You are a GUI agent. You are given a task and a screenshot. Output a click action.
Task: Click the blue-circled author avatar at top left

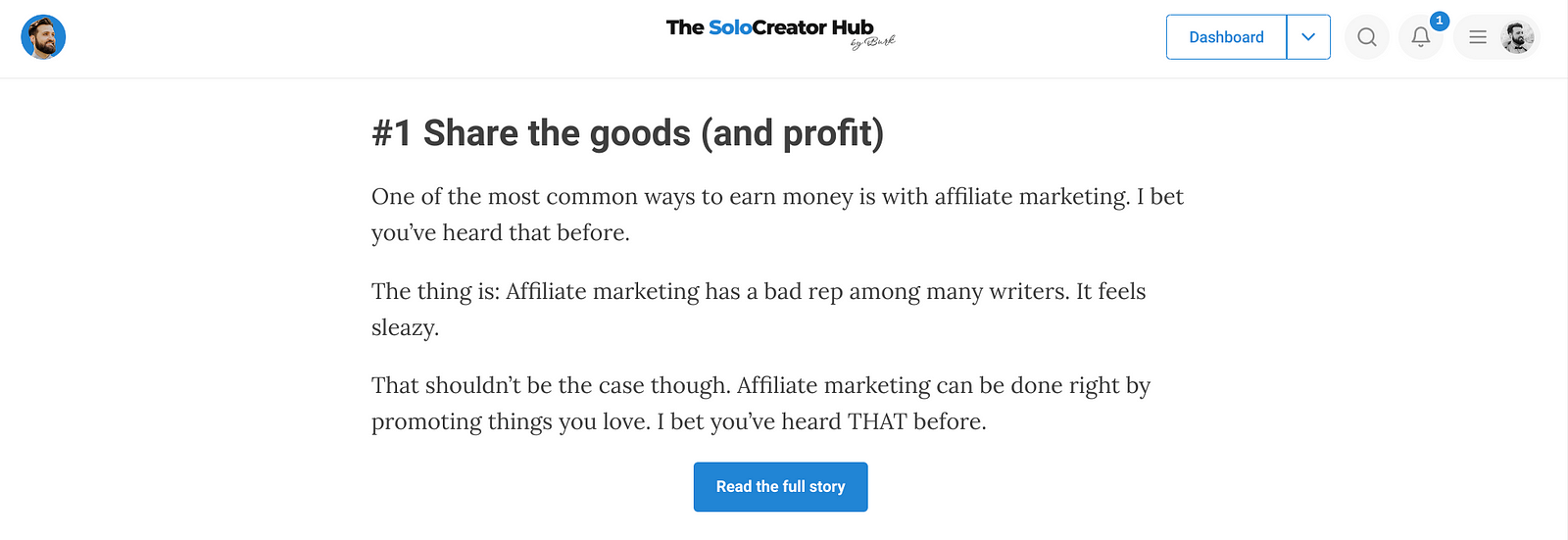[x=43, y=37]
